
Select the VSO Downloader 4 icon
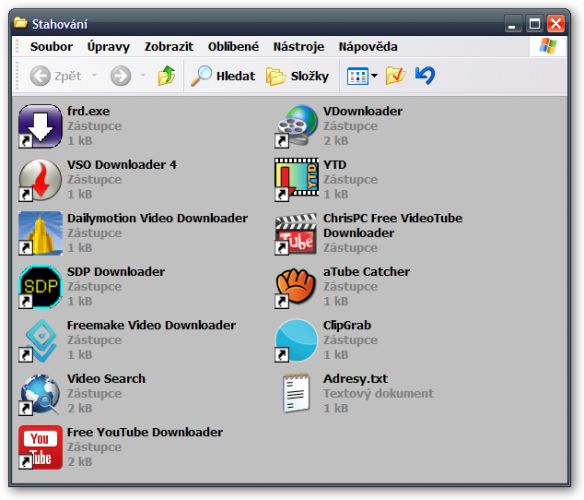pyautogui.click(x=40, y=180)
